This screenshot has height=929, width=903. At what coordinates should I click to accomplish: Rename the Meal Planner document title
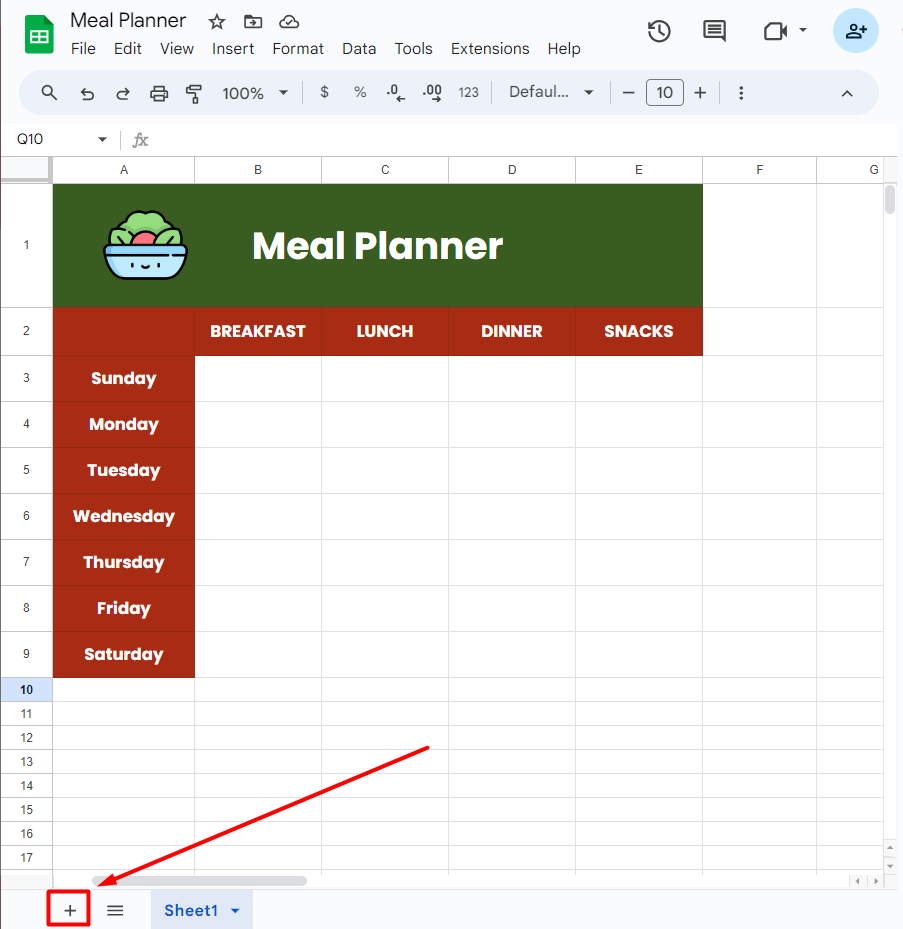(128, 21)
